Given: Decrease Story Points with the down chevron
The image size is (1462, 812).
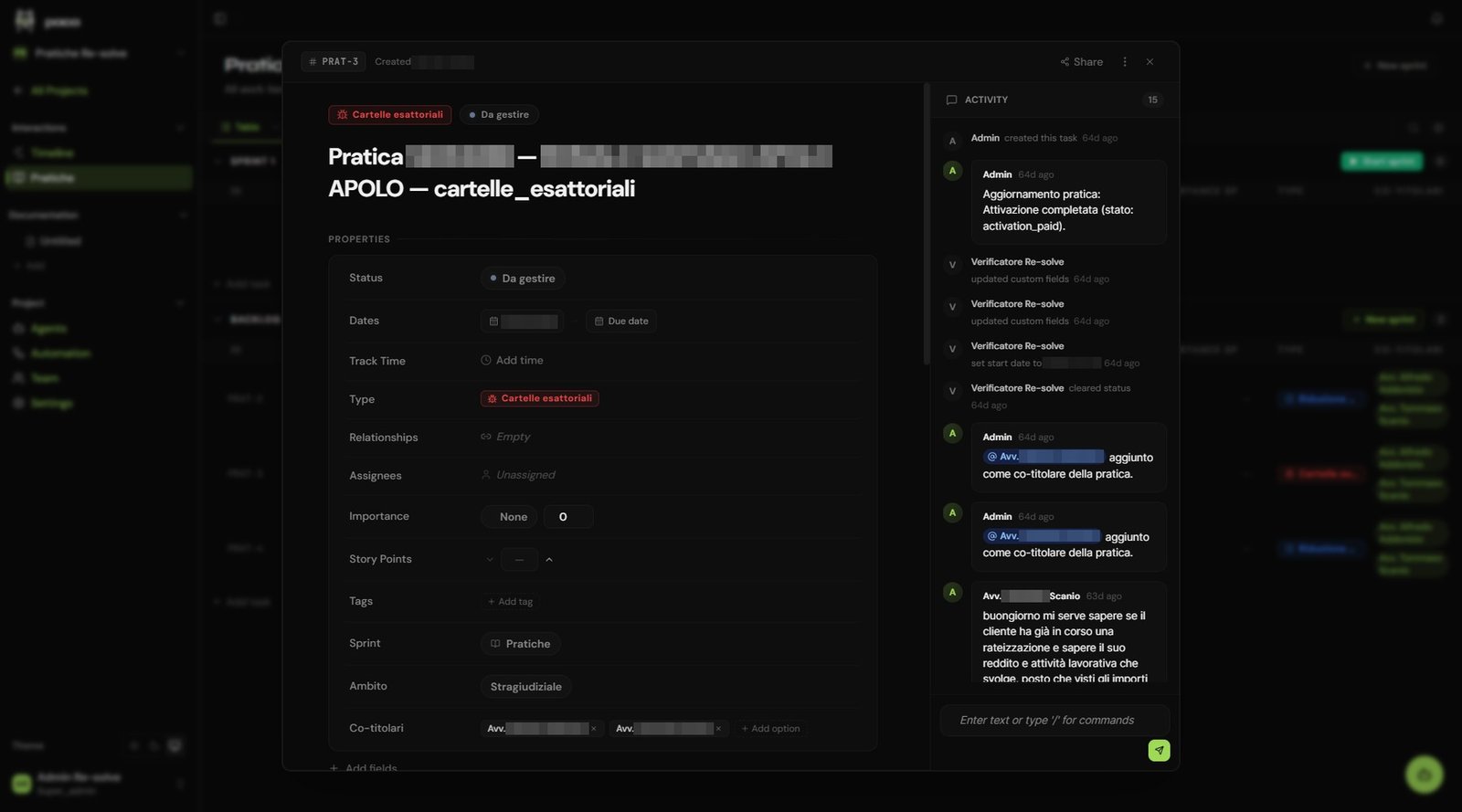Looking at the screenshot, I should (490, 560).
